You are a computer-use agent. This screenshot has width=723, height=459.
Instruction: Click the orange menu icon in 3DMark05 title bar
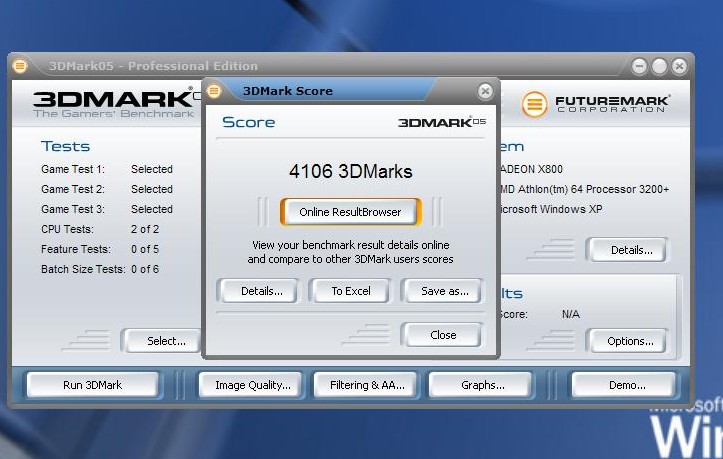20,66
